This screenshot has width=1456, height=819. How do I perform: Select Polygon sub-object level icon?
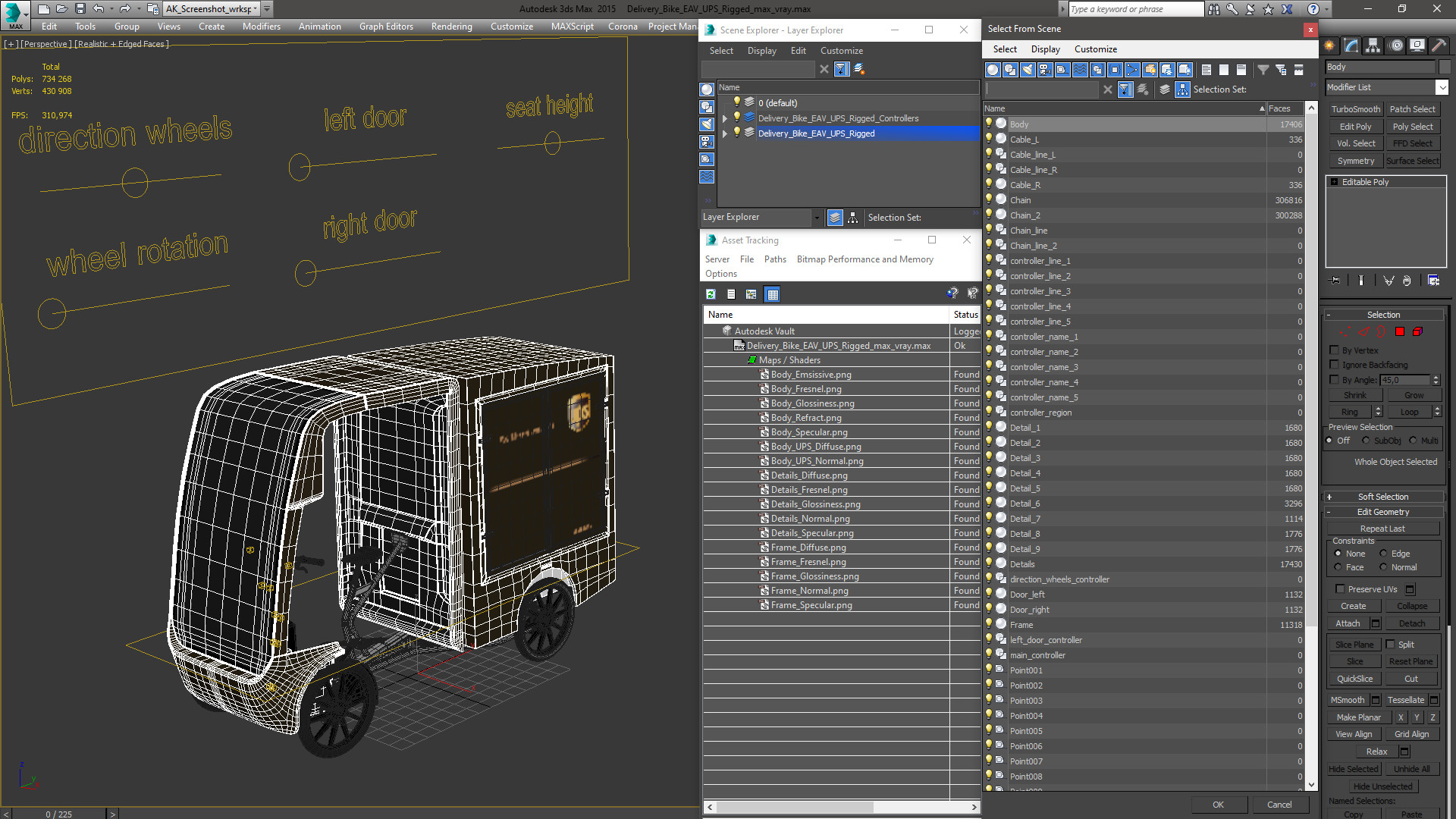1400,331
